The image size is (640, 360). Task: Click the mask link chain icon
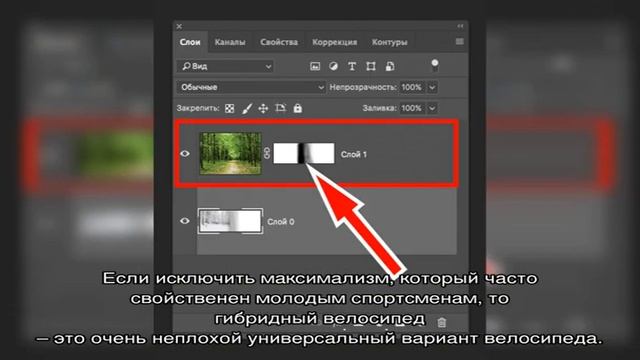(267, 153)
